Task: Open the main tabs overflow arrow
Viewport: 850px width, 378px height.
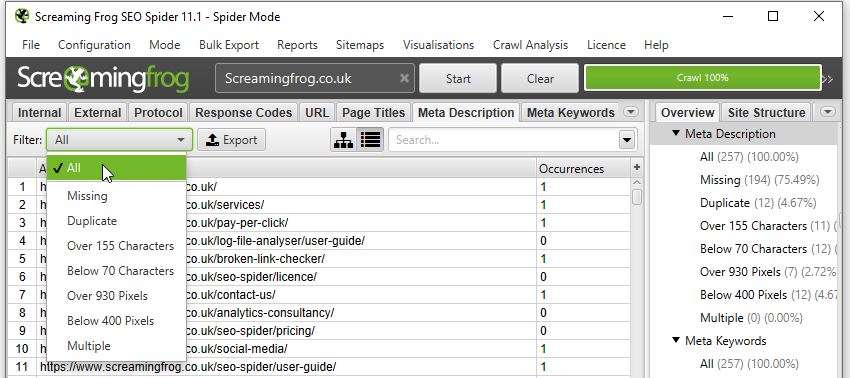Action: [x=630, y=112]
